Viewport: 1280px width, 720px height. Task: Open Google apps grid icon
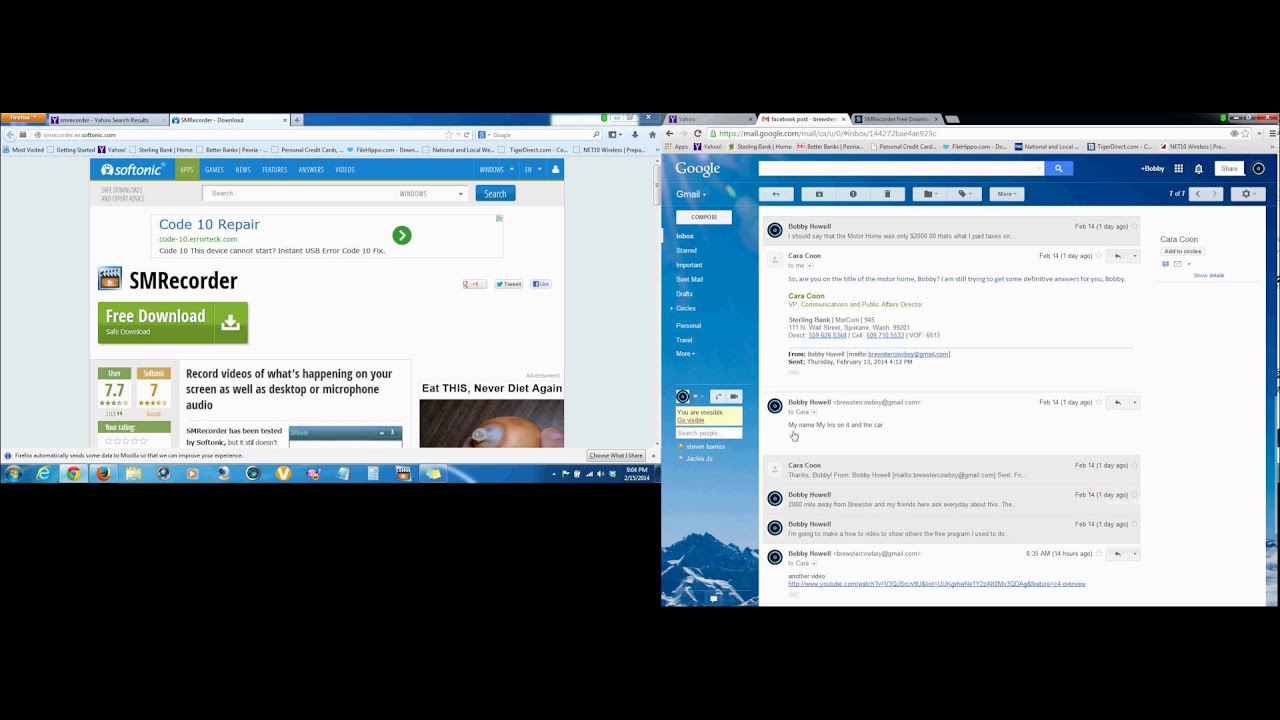coord(1179,169)
